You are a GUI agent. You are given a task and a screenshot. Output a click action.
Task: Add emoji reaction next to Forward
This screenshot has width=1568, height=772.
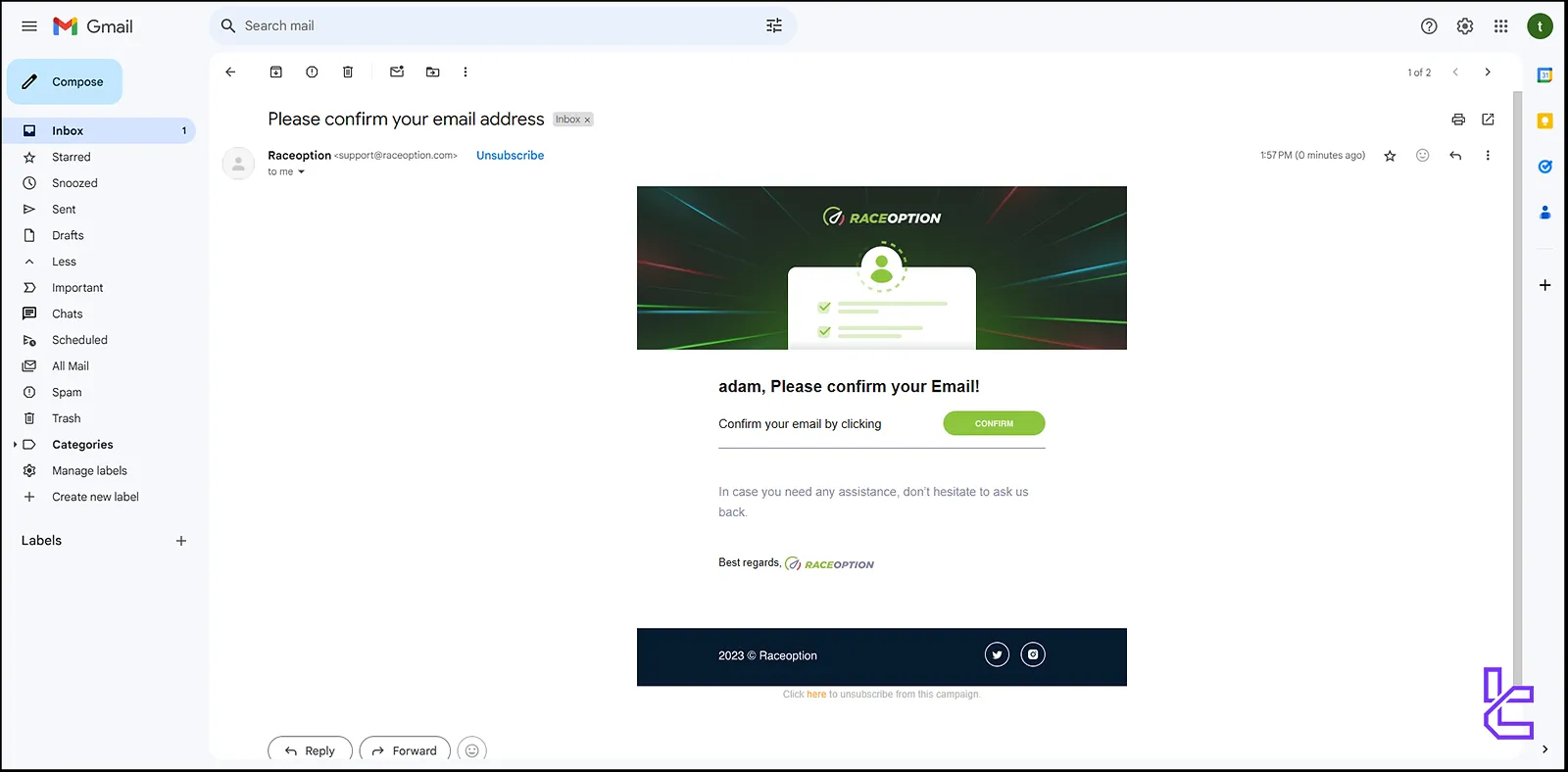pyautogui.click(x=471, y=750)
